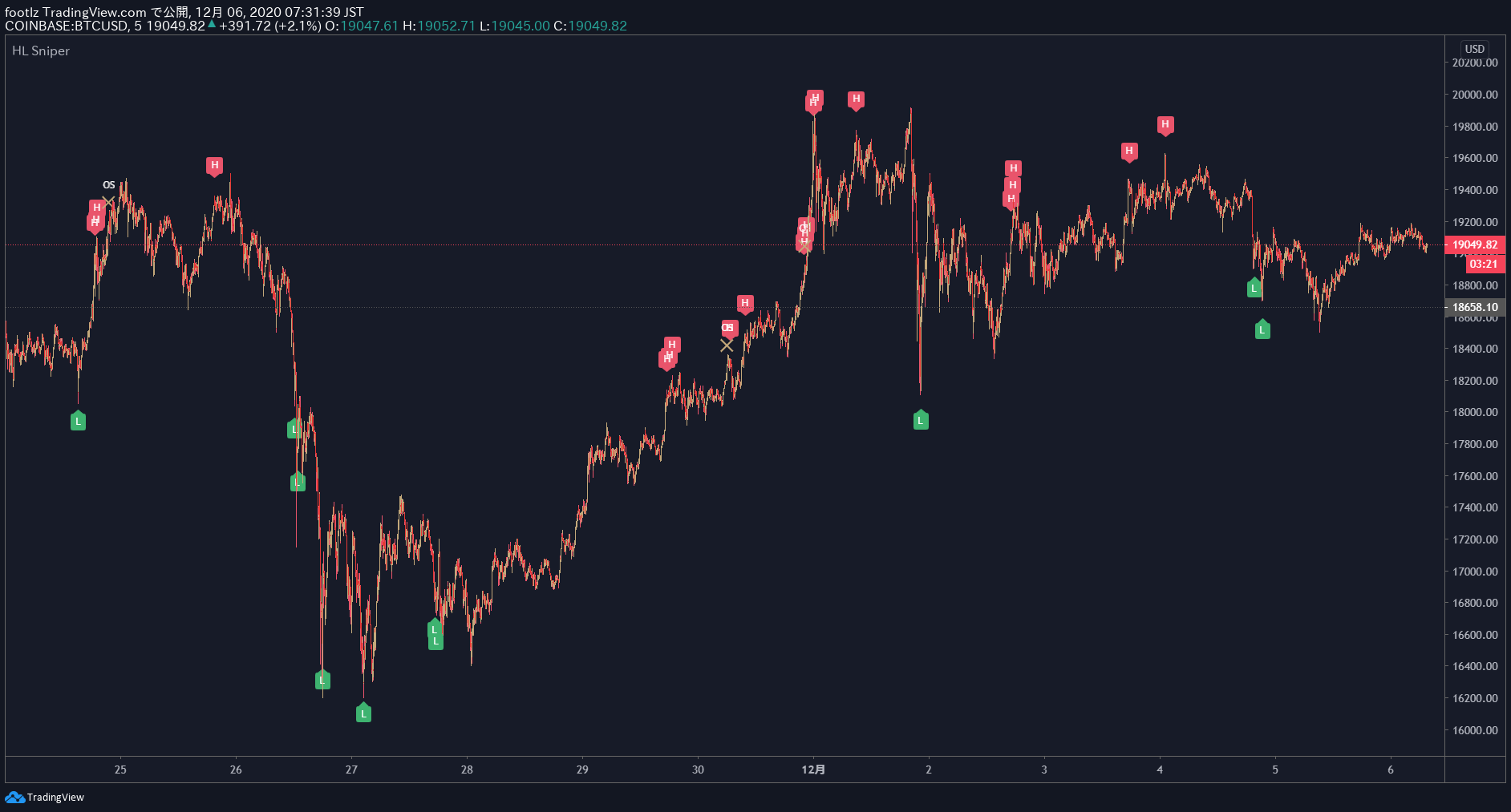
Task: Click the topmost H in the stack near date 3
Action: 1013,168
